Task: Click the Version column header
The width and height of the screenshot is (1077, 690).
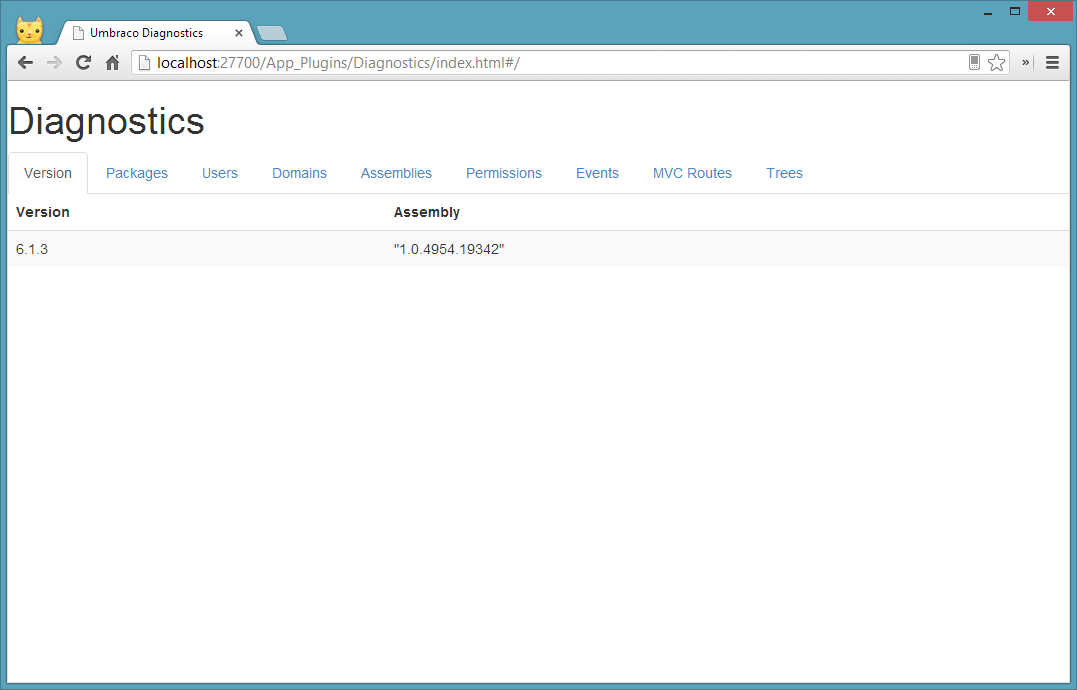Action: (43, 212)
